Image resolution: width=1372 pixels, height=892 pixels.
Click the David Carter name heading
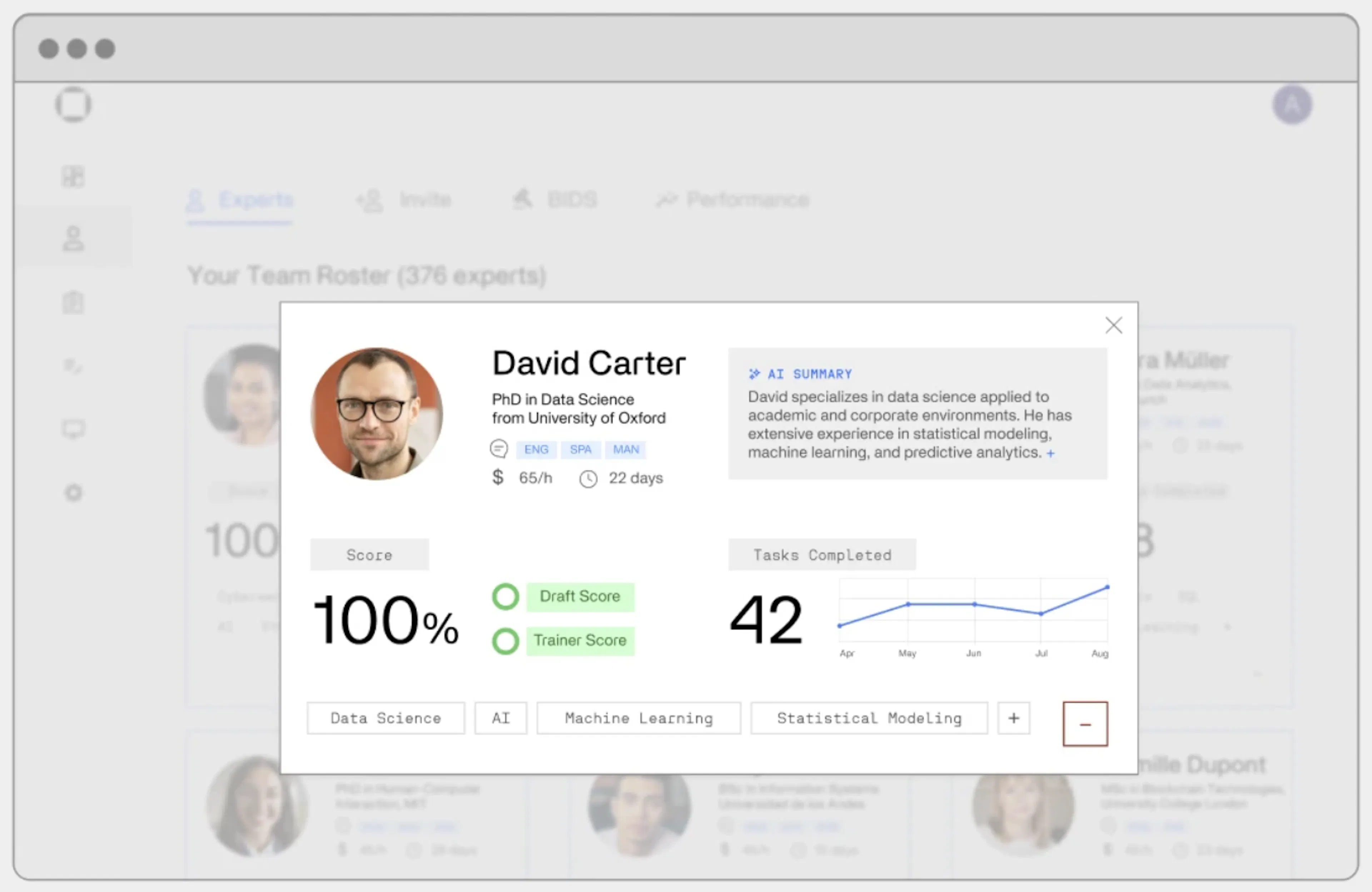588,363
